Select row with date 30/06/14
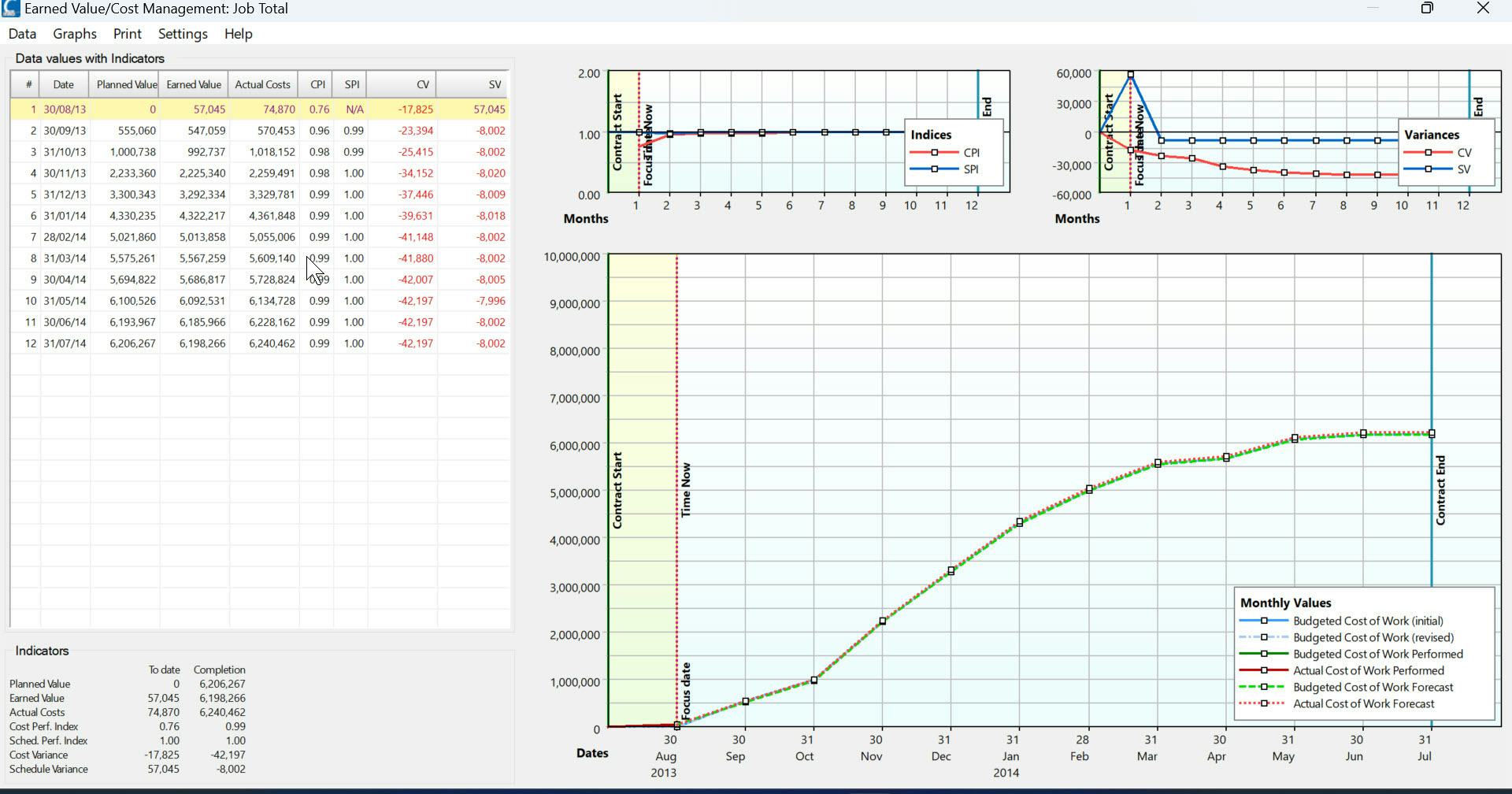 (x=259, y=322)
